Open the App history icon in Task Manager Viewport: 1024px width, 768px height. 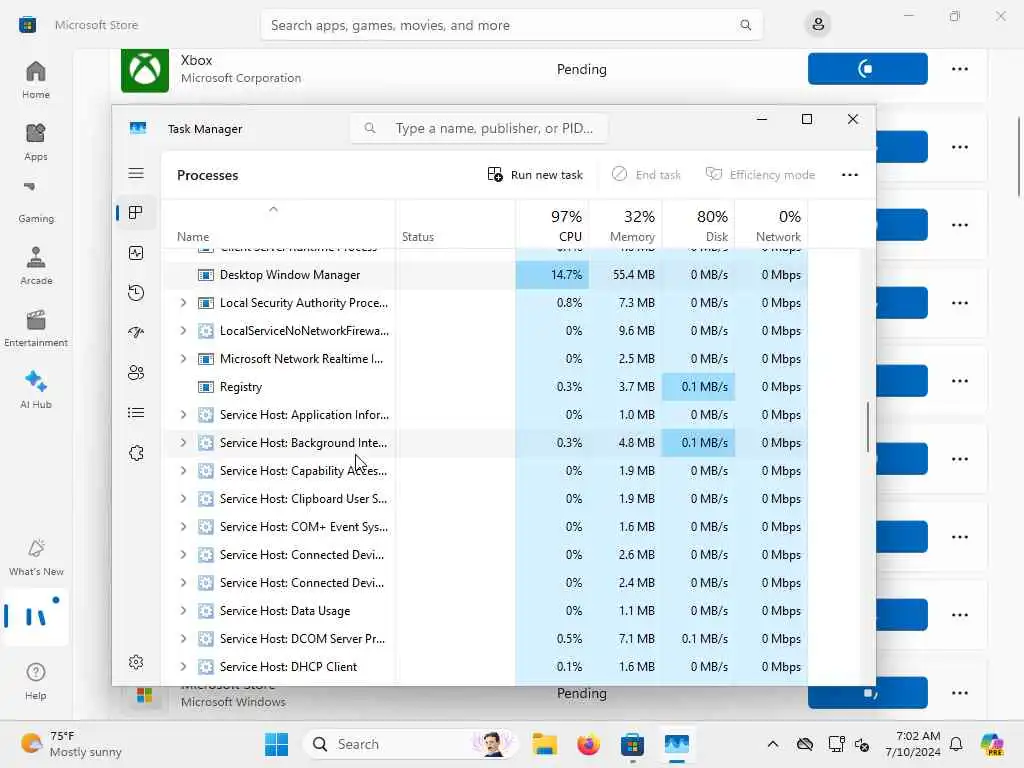pos(136,293)
